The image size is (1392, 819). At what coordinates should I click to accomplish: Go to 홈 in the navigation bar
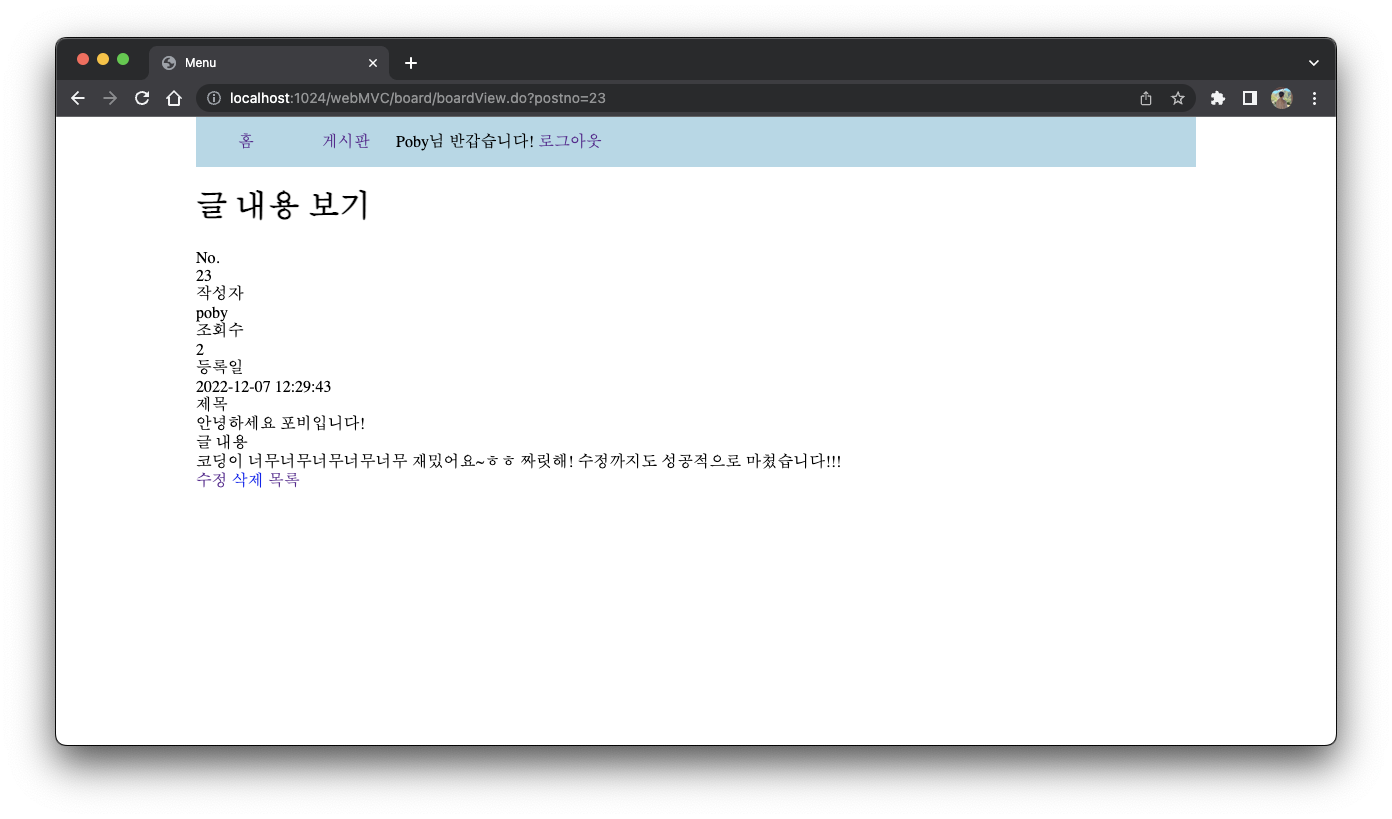[246, 141]
